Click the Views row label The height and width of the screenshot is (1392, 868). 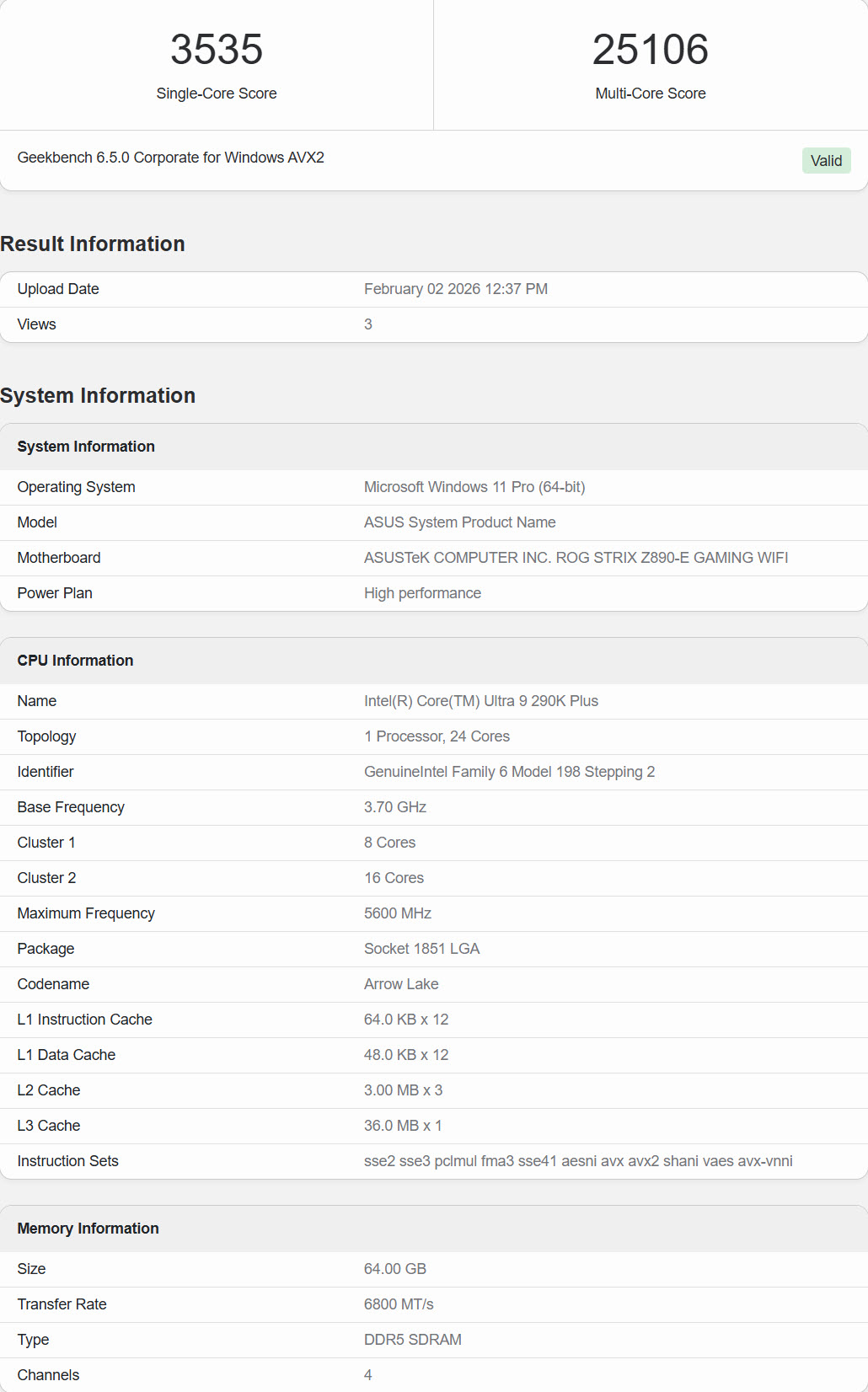coord(36,324)
